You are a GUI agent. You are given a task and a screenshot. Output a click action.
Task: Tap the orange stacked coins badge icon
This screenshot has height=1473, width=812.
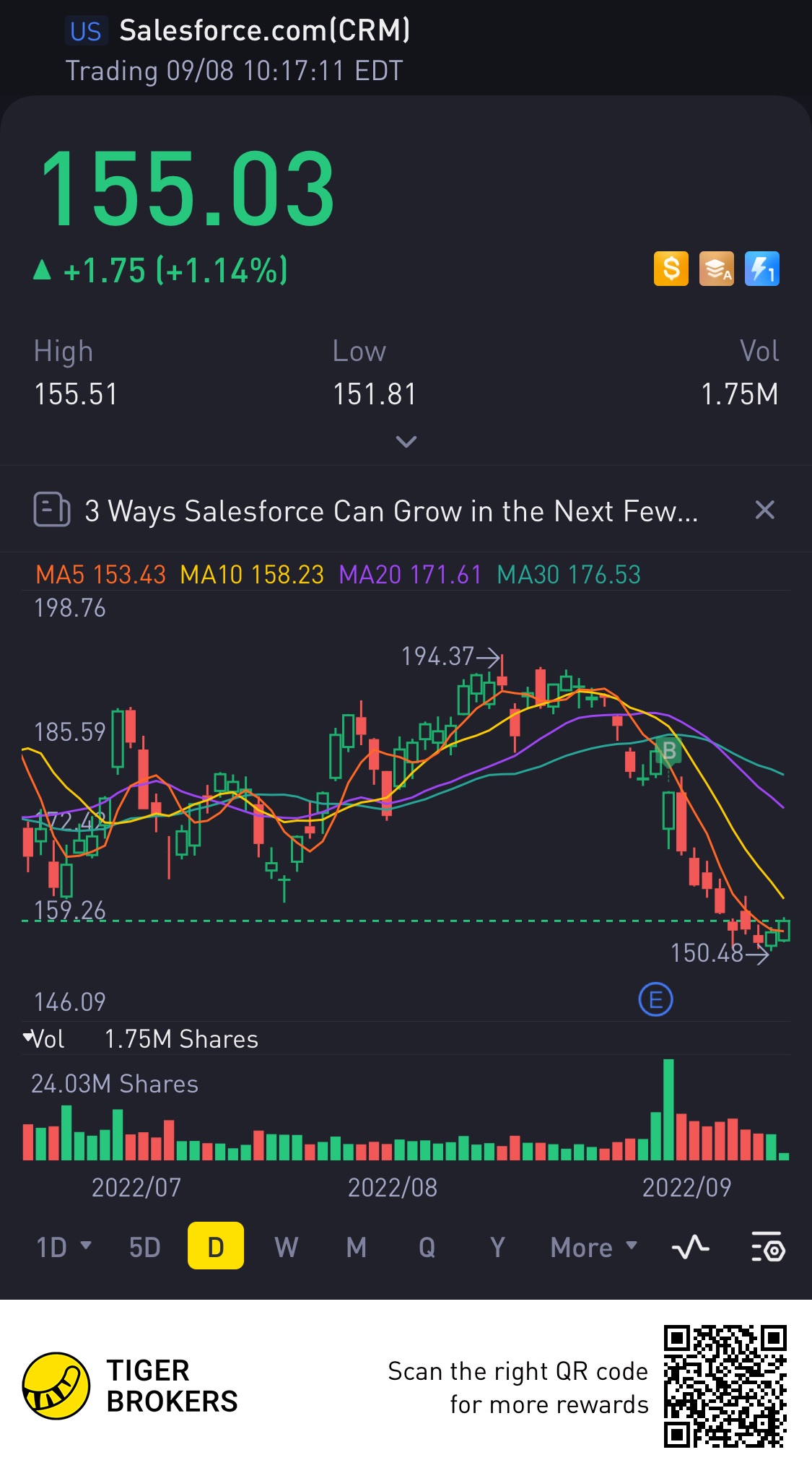tap(716, 269)
